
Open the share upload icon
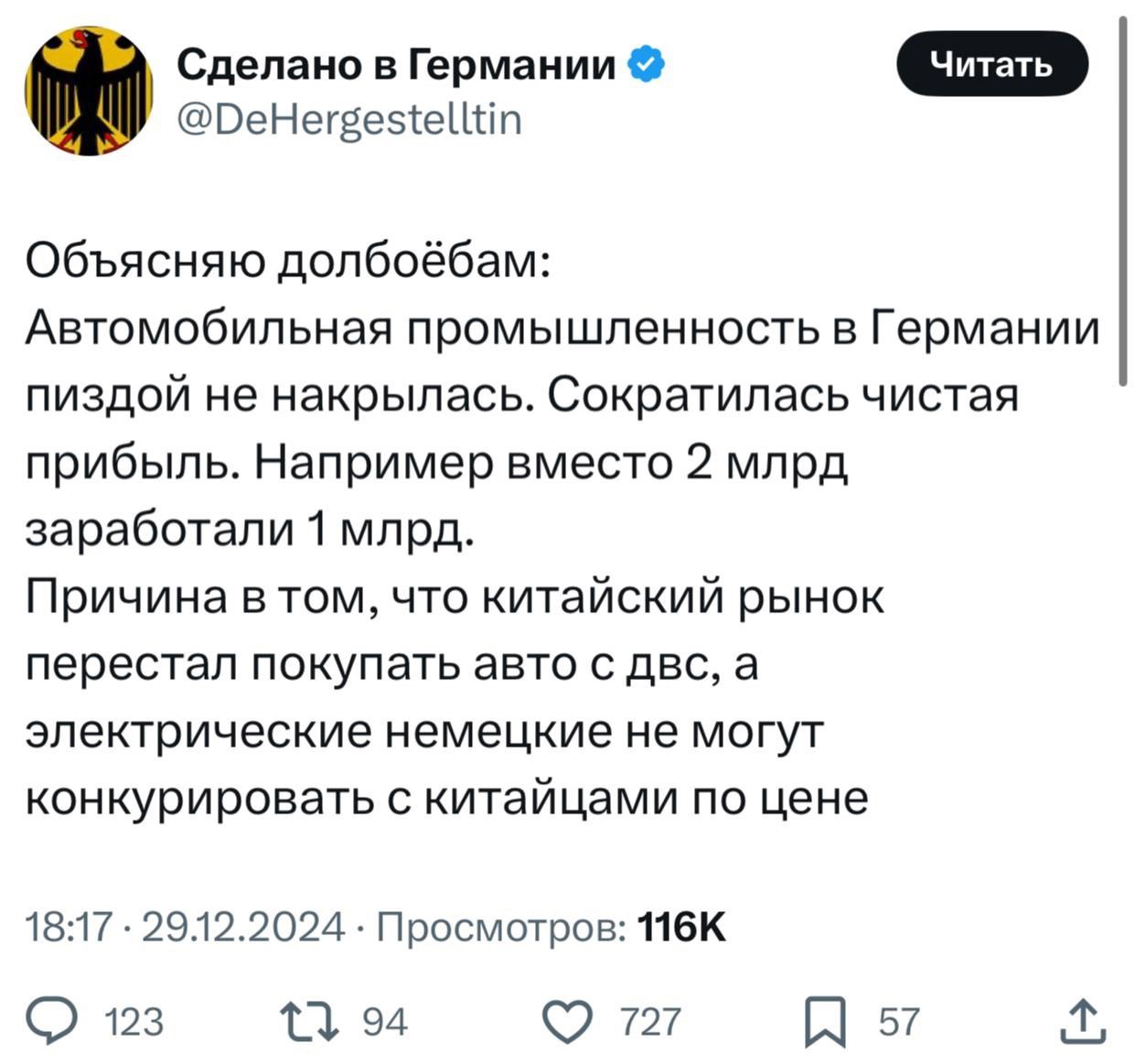coord(1083,1021)
